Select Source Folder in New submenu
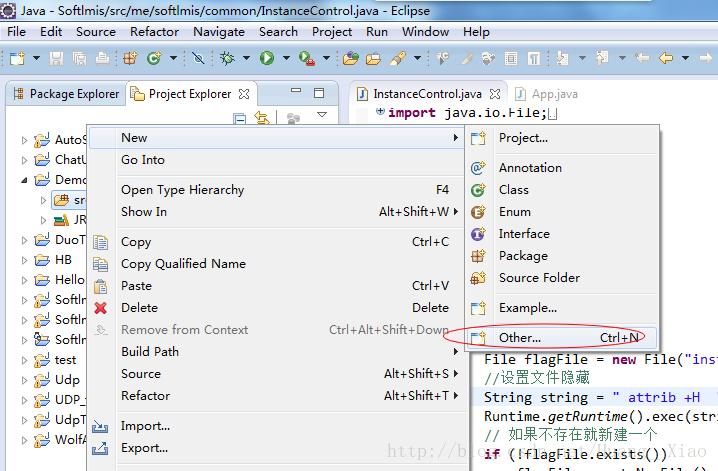 [562, 278]
